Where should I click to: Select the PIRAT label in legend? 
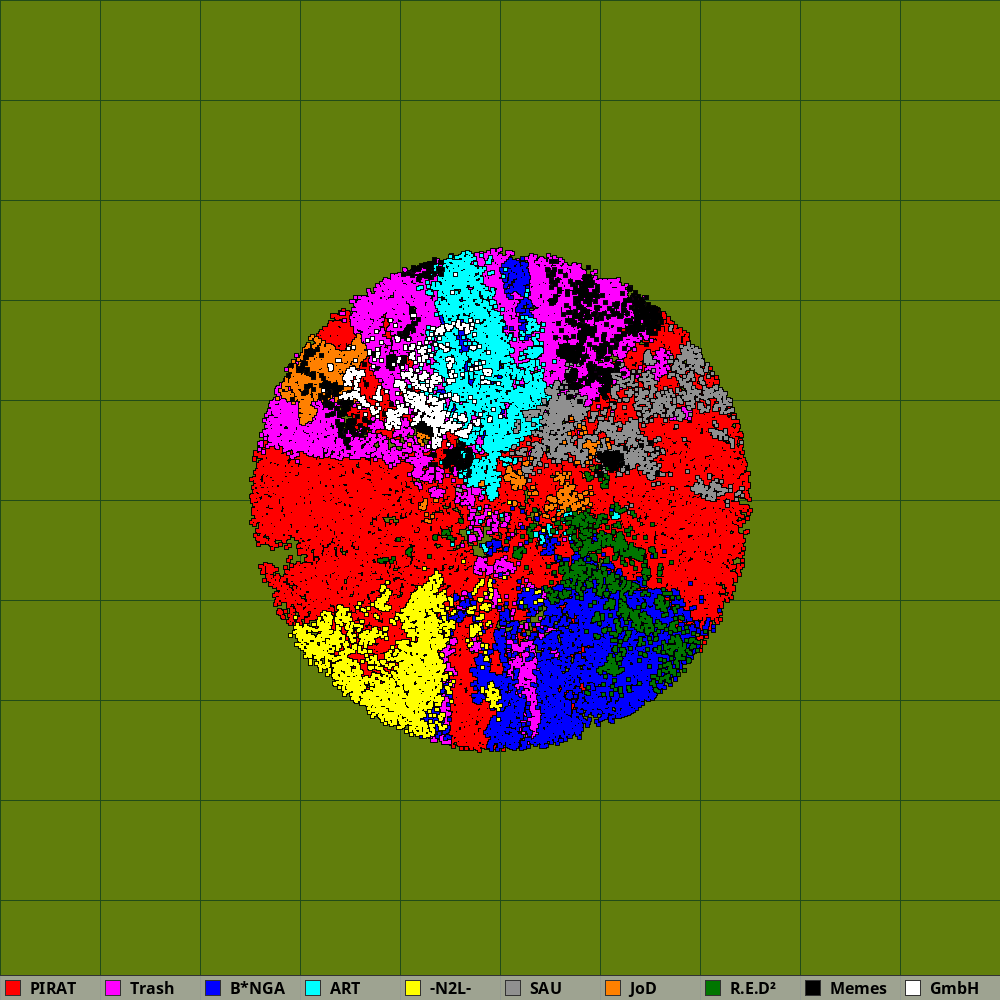53,988
